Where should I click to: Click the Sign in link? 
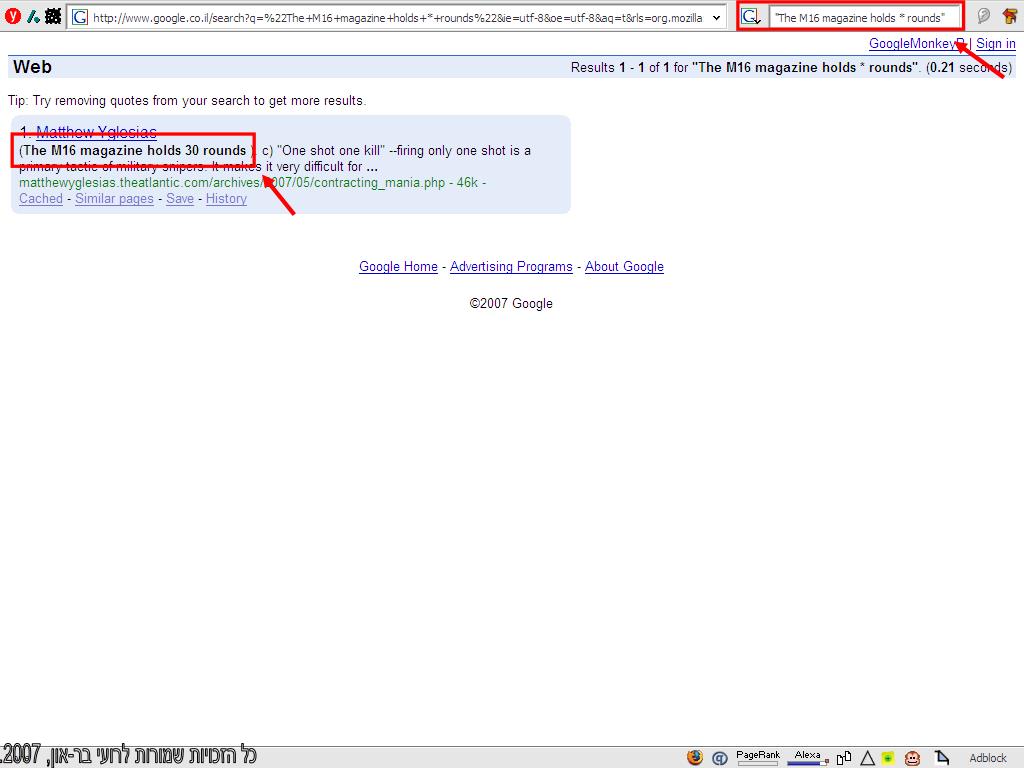pyautogui.click(x=995, y=44)
